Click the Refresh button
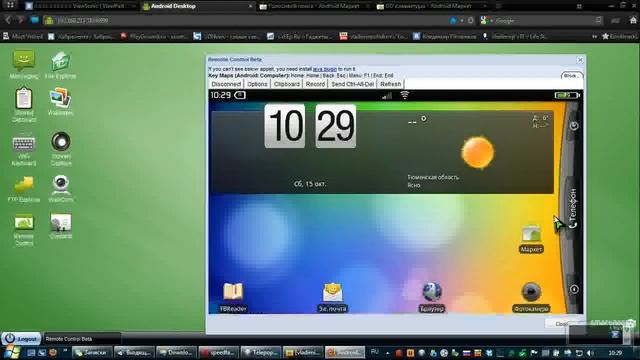 (391, 84)
